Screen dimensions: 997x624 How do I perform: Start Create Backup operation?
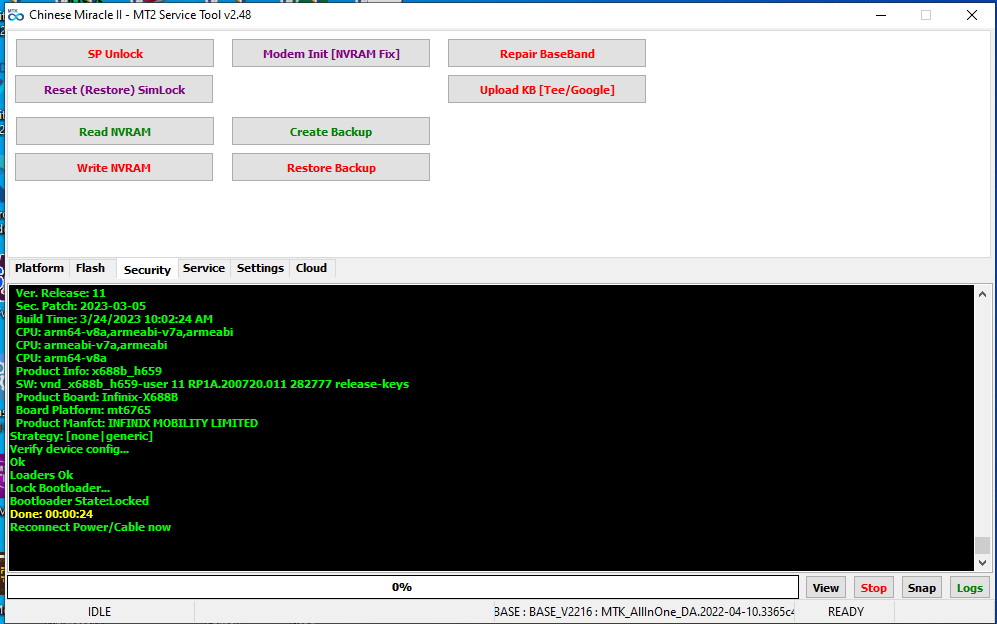[x=330, y=132]
